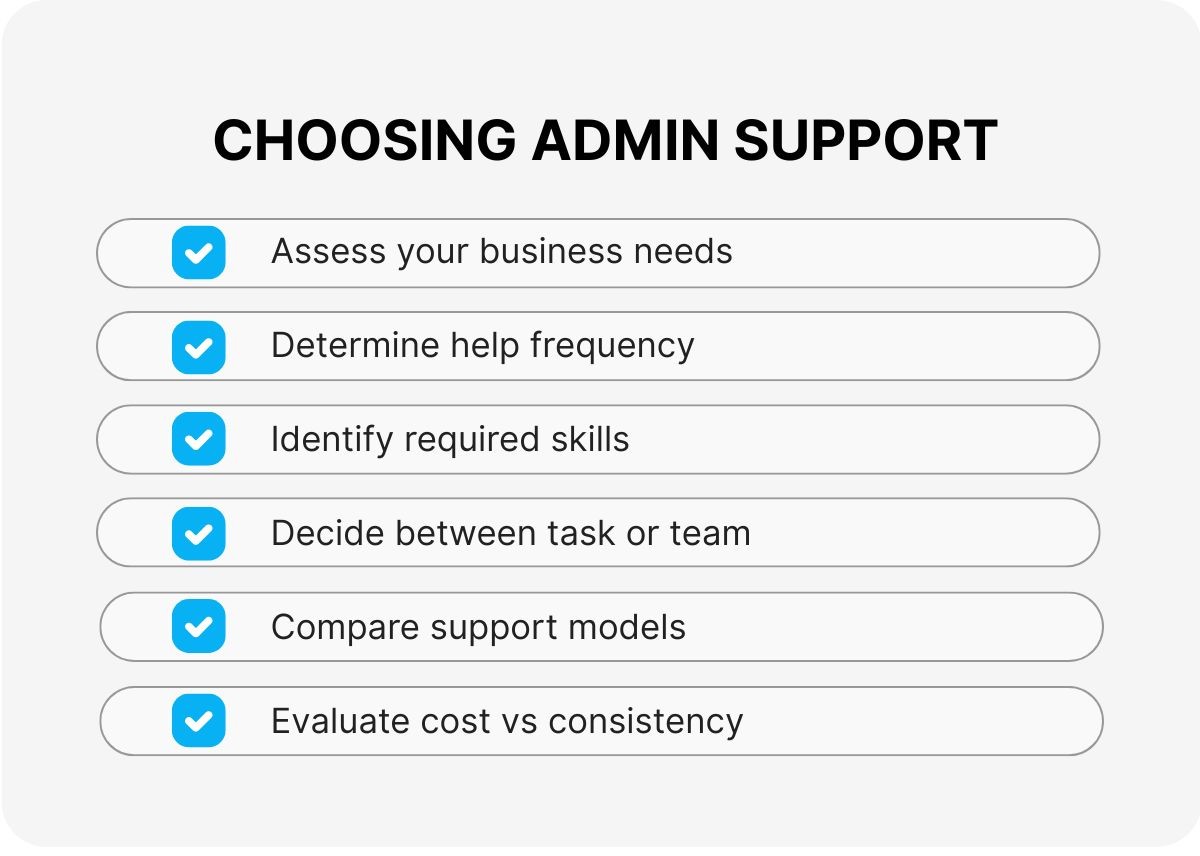Toggle the 'Compare support models' checkbox
The height and width of the screenshot is (856, 1200).
click(198, 627)
